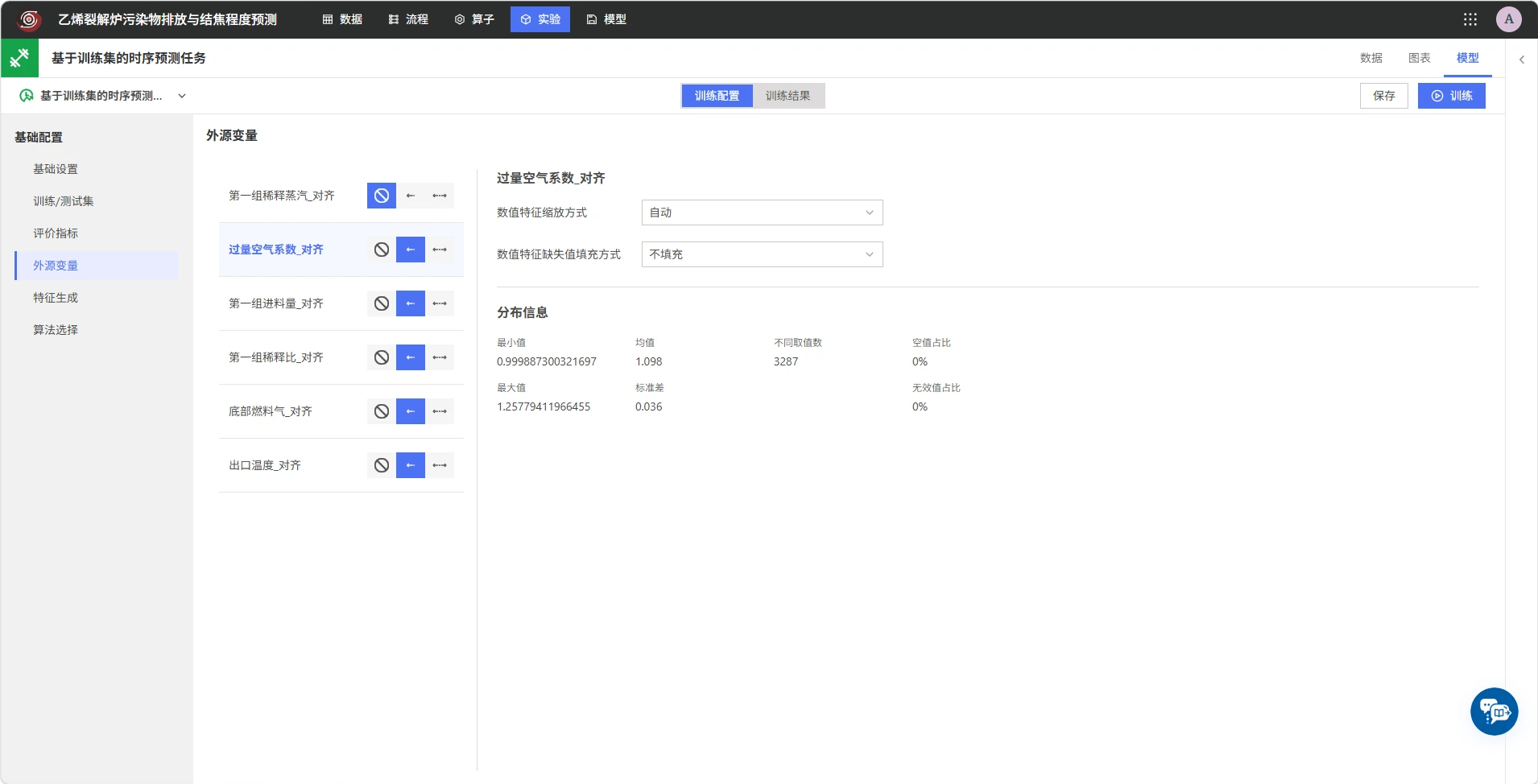Screen dimensions: 1538x784
Task: Collapse the right side panel arrow
Action: point(1522,59)
